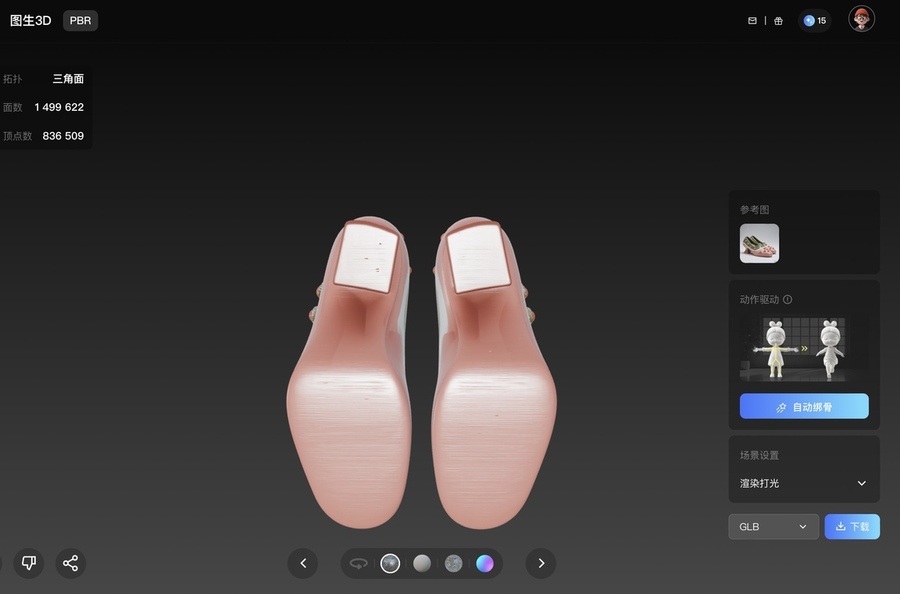900x594 pixels.
Task: Select the textured PBR render sphere
Action: [390, 563]
